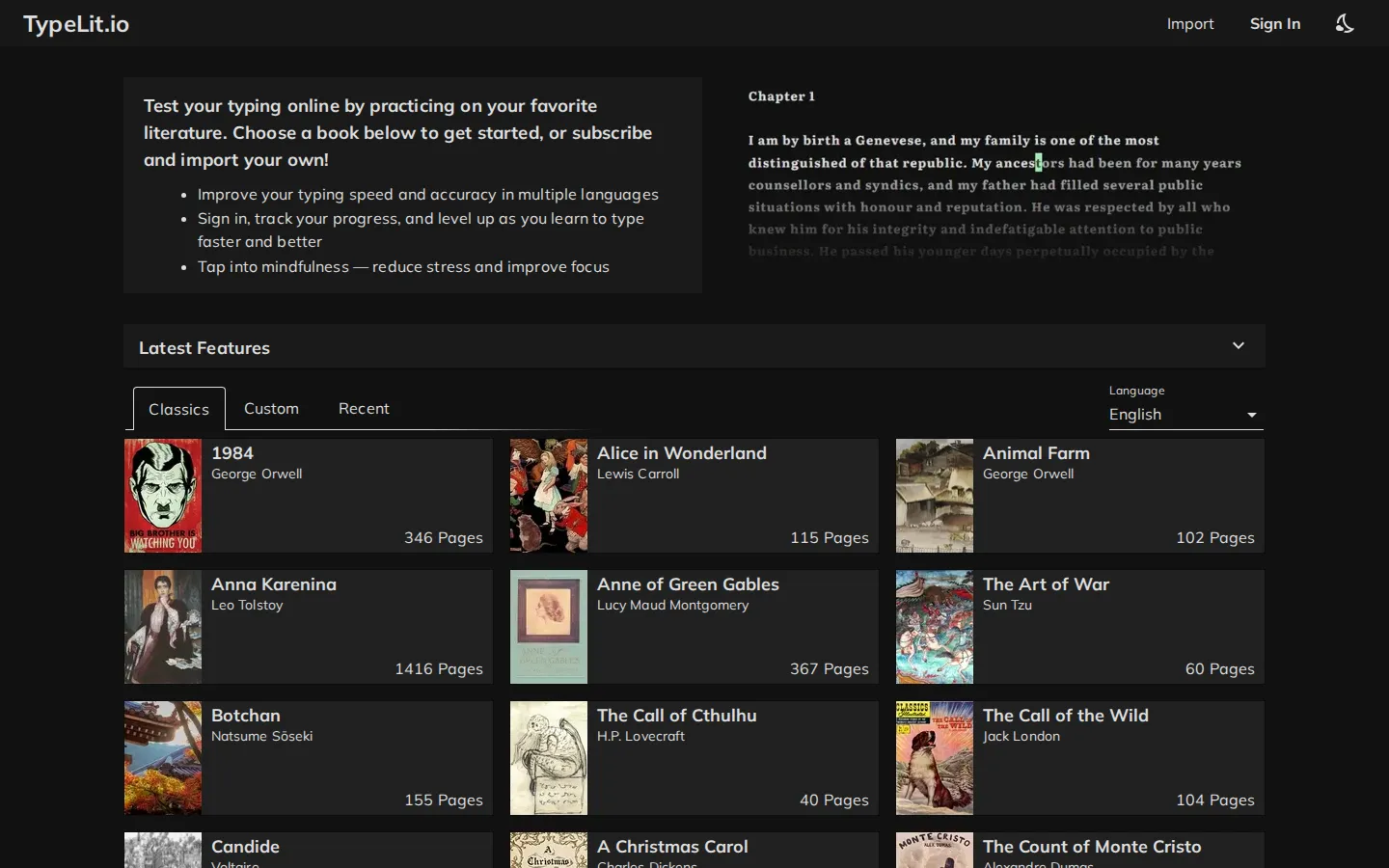This screenshot has width=1389, height=868.
Task: Open A Christmas Carol cover image
Action: 549,850
